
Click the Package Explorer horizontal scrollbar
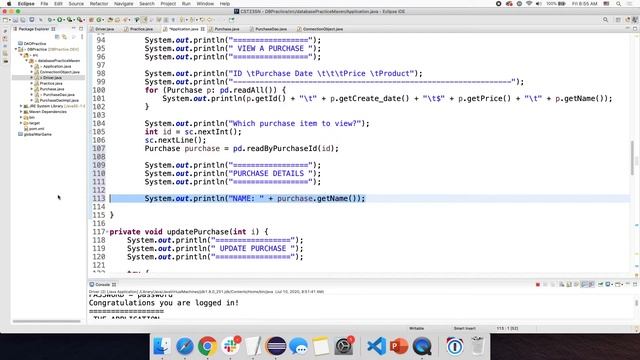tap(47, 321)
